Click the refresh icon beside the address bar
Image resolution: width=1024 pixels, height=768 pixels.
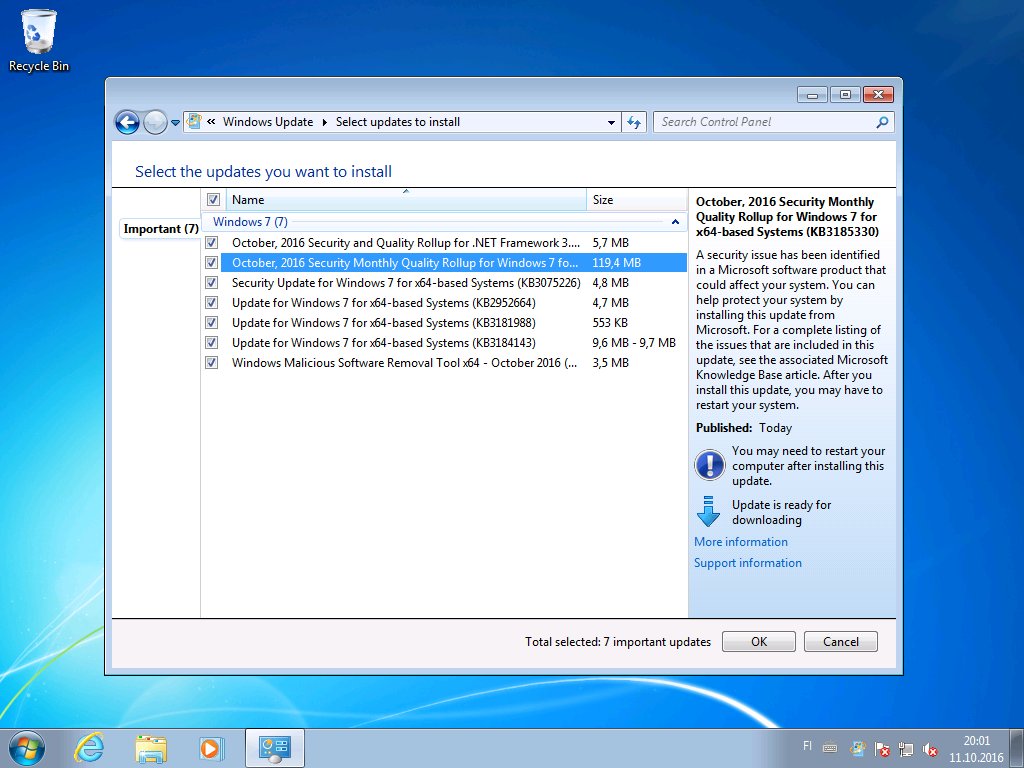(634, 121)
